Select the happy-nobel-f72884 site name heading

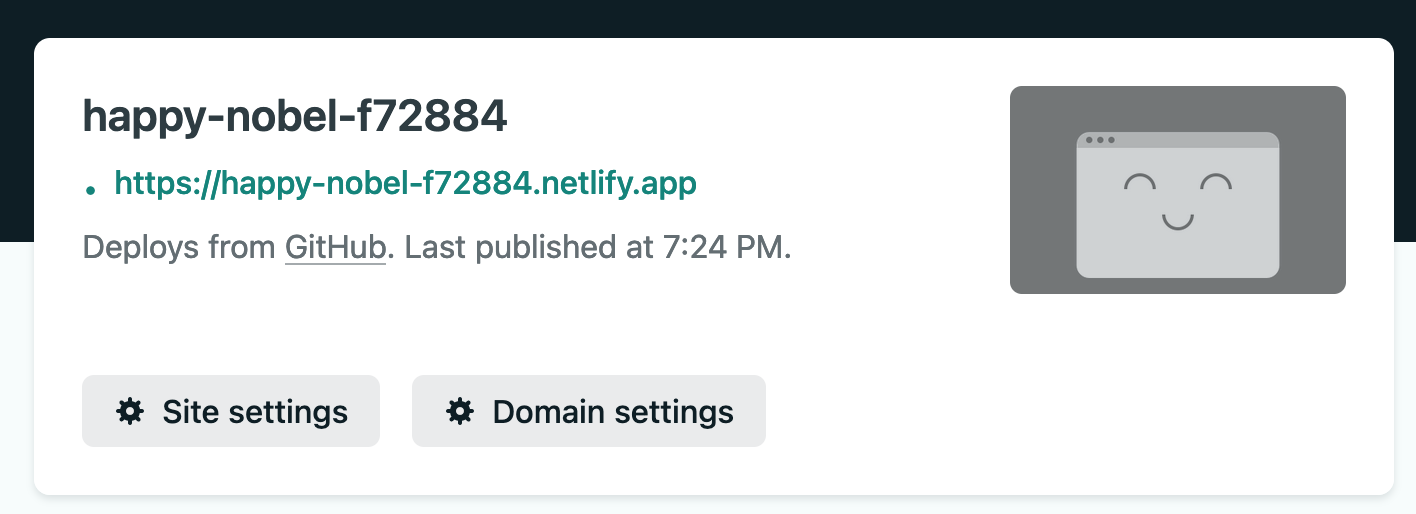pyautogui.click(x=295, y=118)
